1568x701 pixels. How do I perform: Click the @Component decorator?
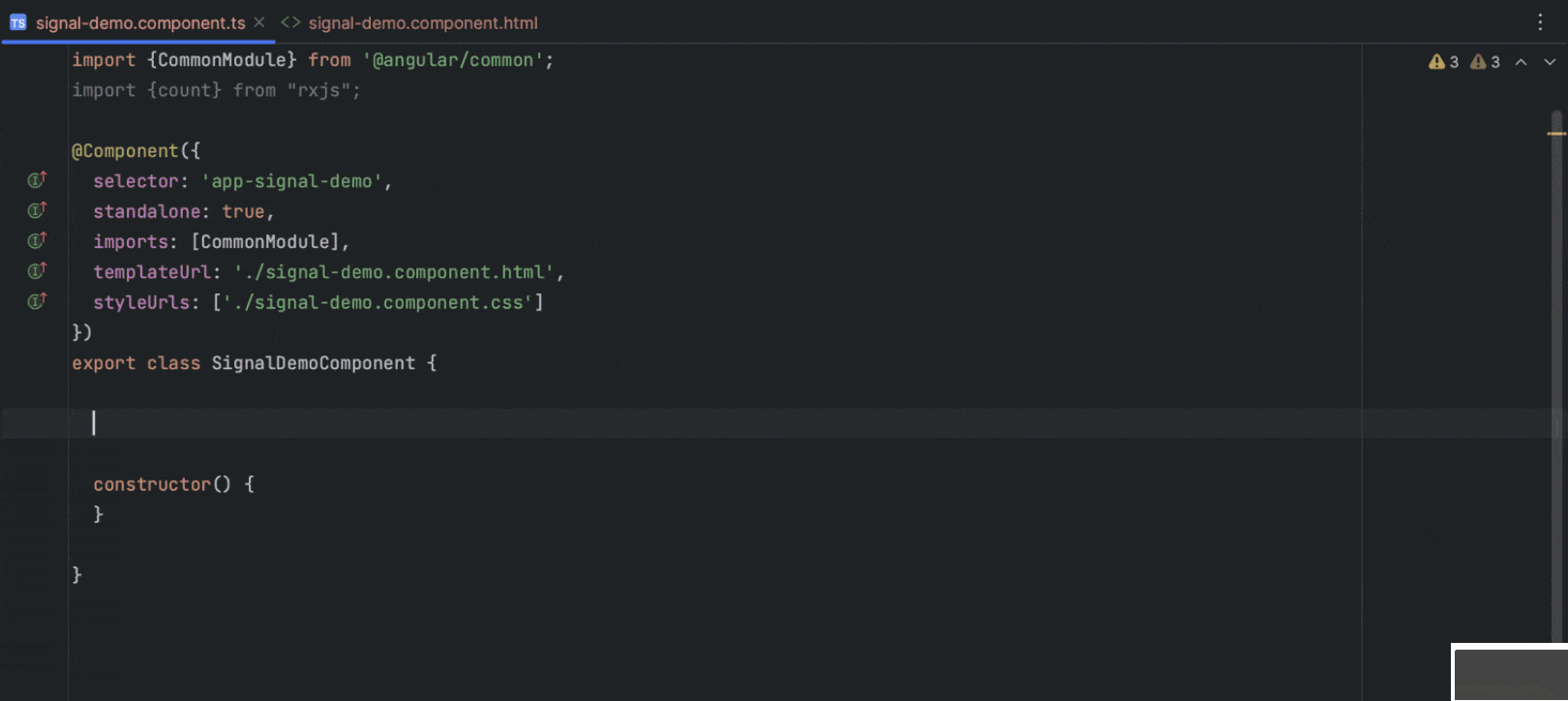pos(125,151)
